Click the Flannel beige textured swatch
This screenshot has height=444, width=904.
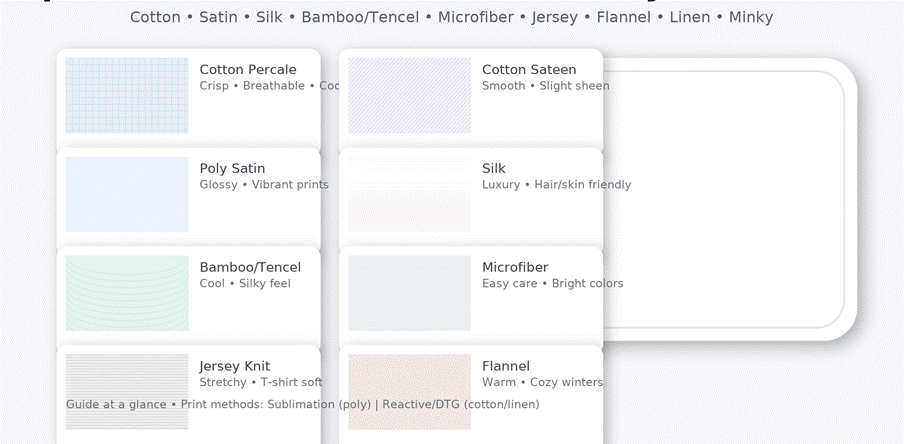tap(409, 392)
